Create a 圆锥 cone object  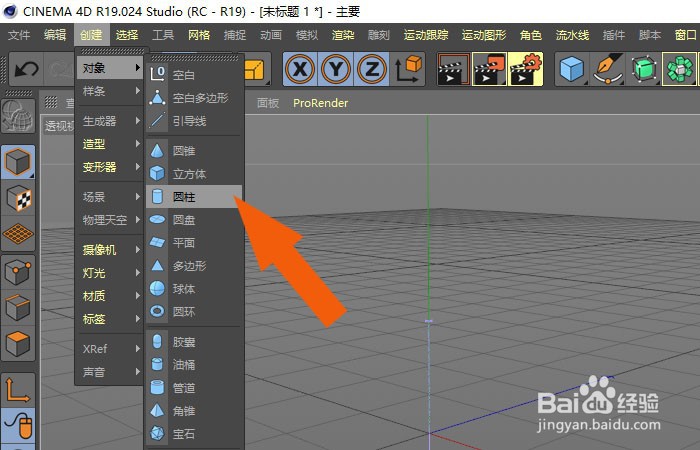(194, 151)
